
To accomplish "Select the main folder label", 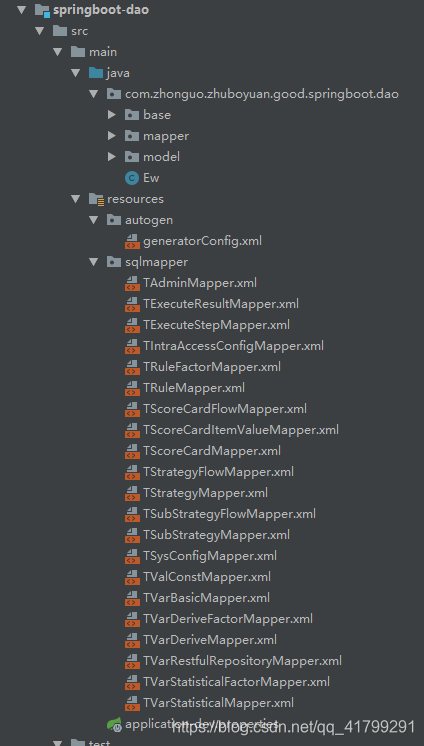I will point(103,52).
